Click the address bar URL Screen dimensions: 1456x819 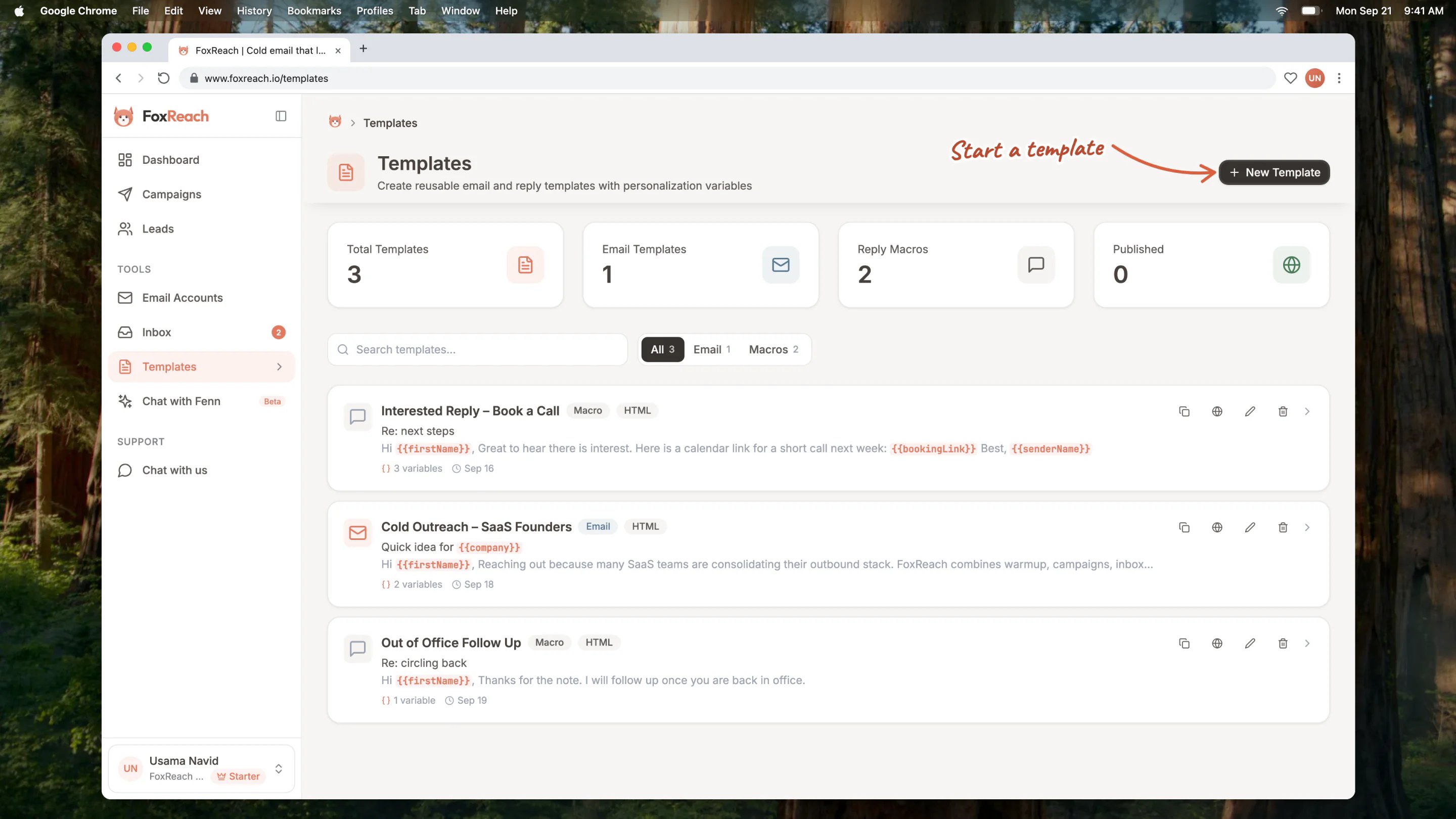(x=266, y=78)
